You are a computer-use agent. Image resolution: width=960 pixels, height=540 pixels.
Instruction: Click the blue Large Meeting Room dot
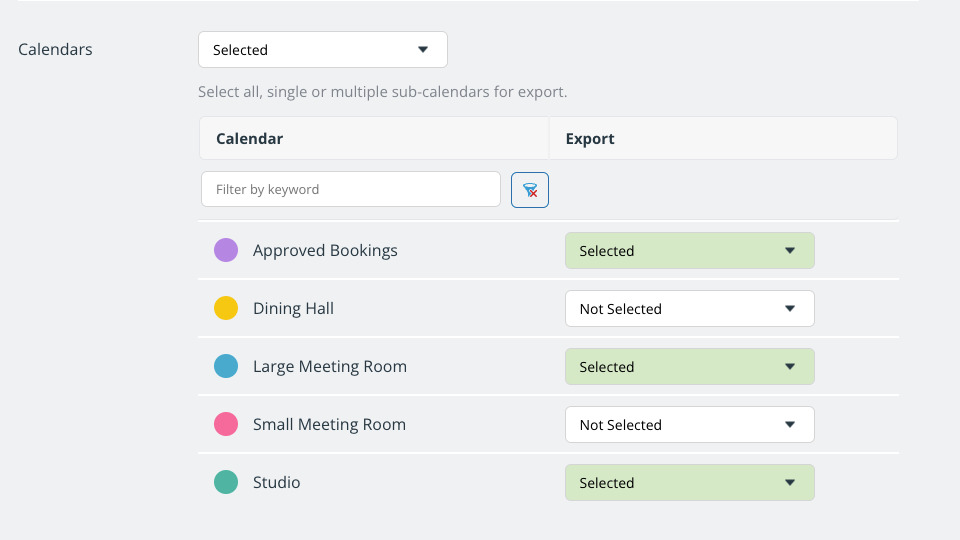pos(226,366)
